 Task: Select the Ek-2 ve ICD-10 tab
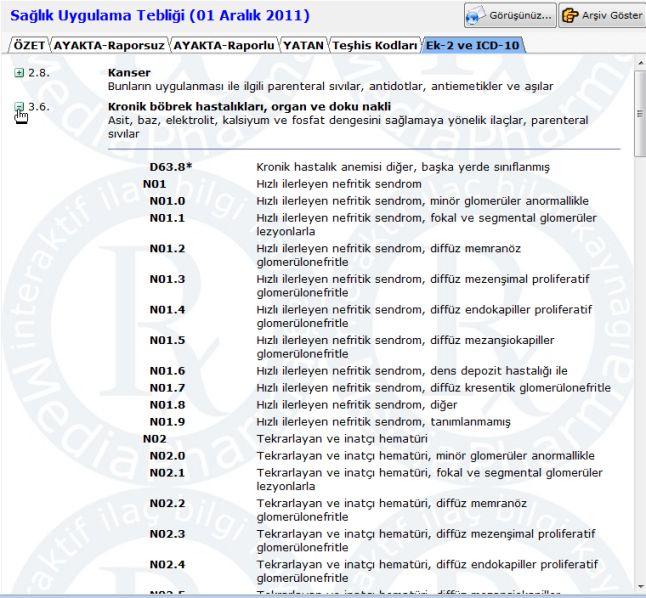tap(473, 45)
